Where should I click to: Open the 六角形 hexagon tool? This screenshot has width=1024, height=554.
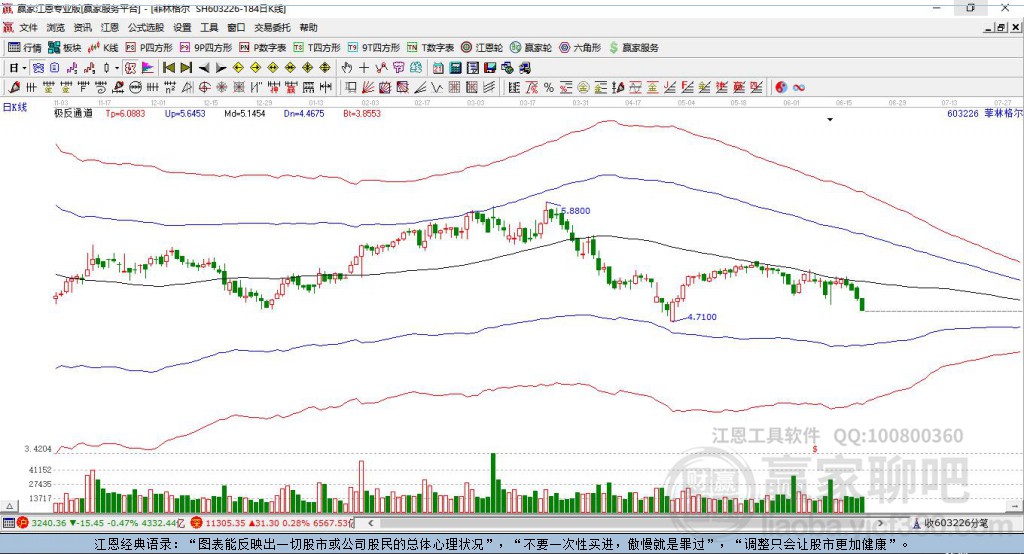(x=580, y=48)
